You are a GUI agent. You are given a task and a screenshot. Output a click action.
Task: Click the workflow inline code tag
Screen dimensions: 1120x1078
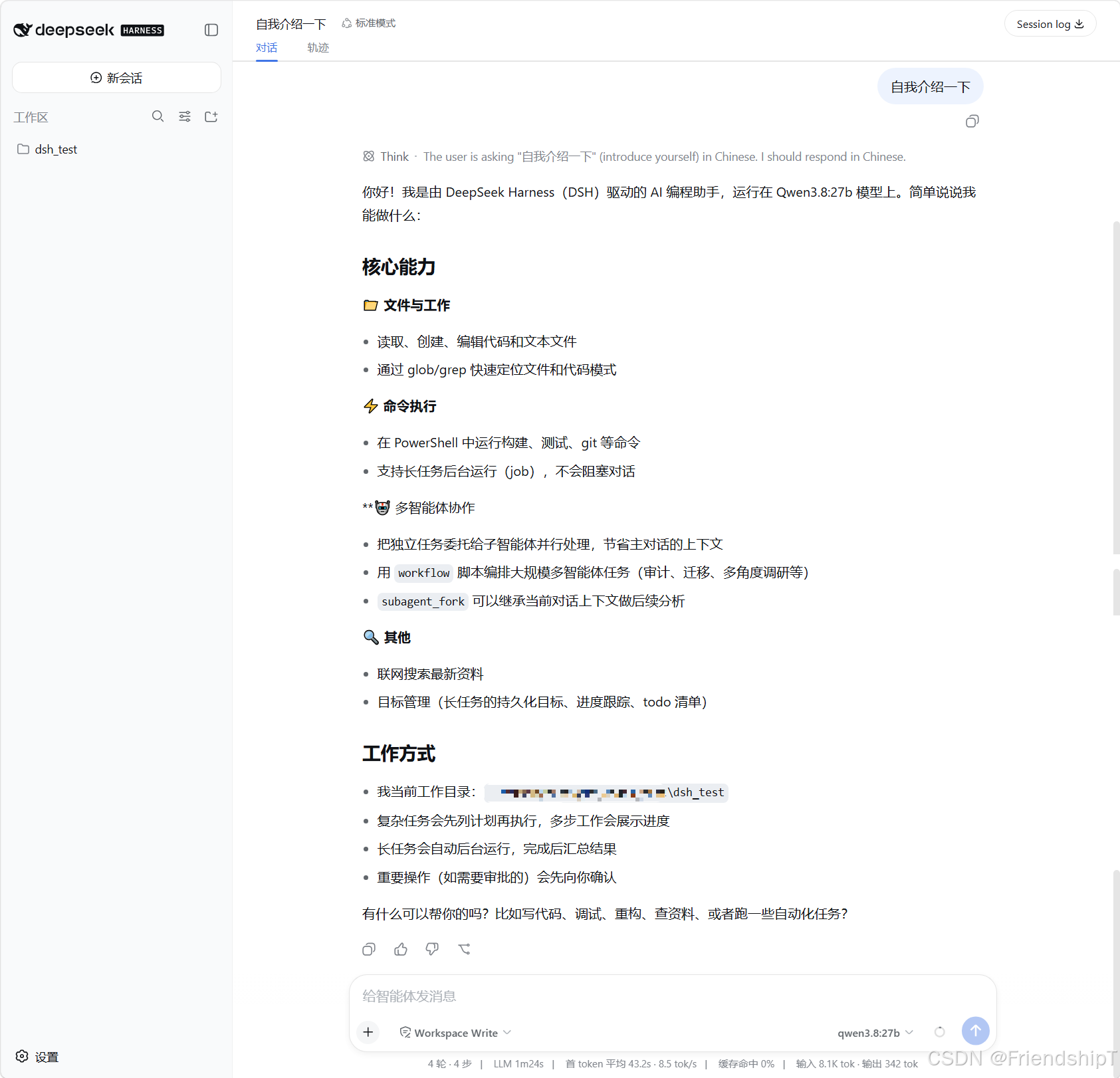point(423,573)
